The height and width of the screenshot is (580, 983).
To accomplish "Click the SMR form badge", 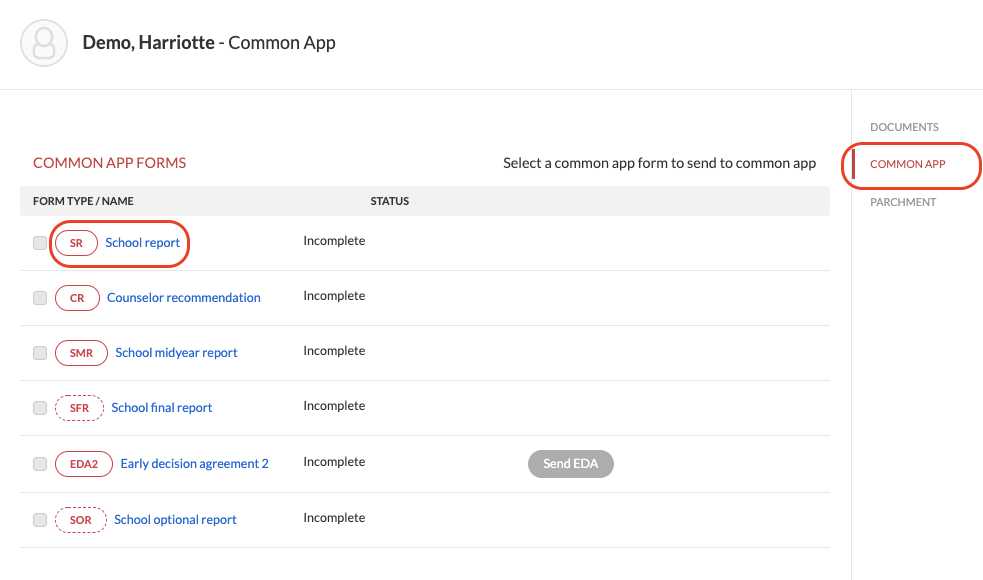I will coord(81,353).
